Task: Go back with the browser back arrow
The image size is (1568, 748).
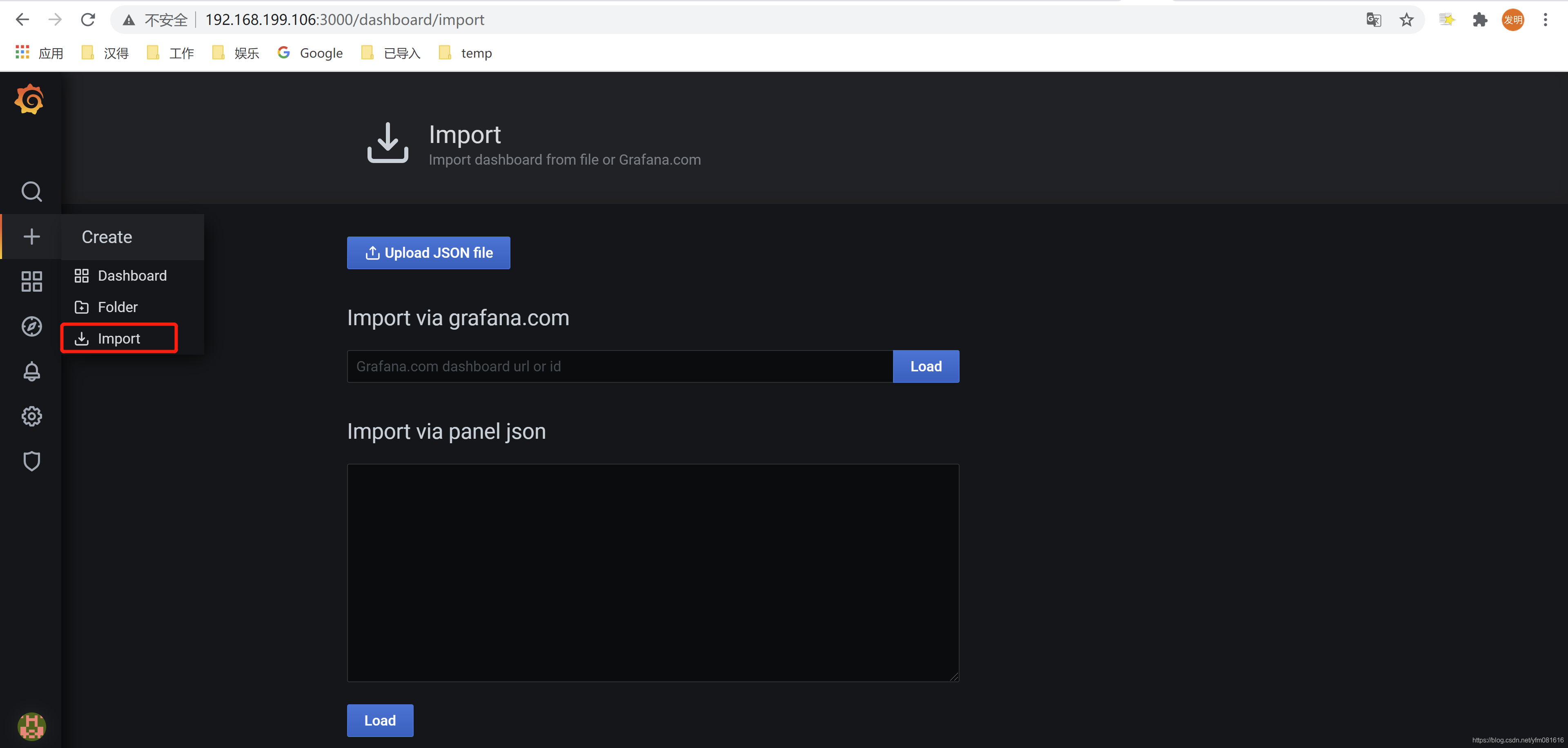Action: click(x=22, y=20)
